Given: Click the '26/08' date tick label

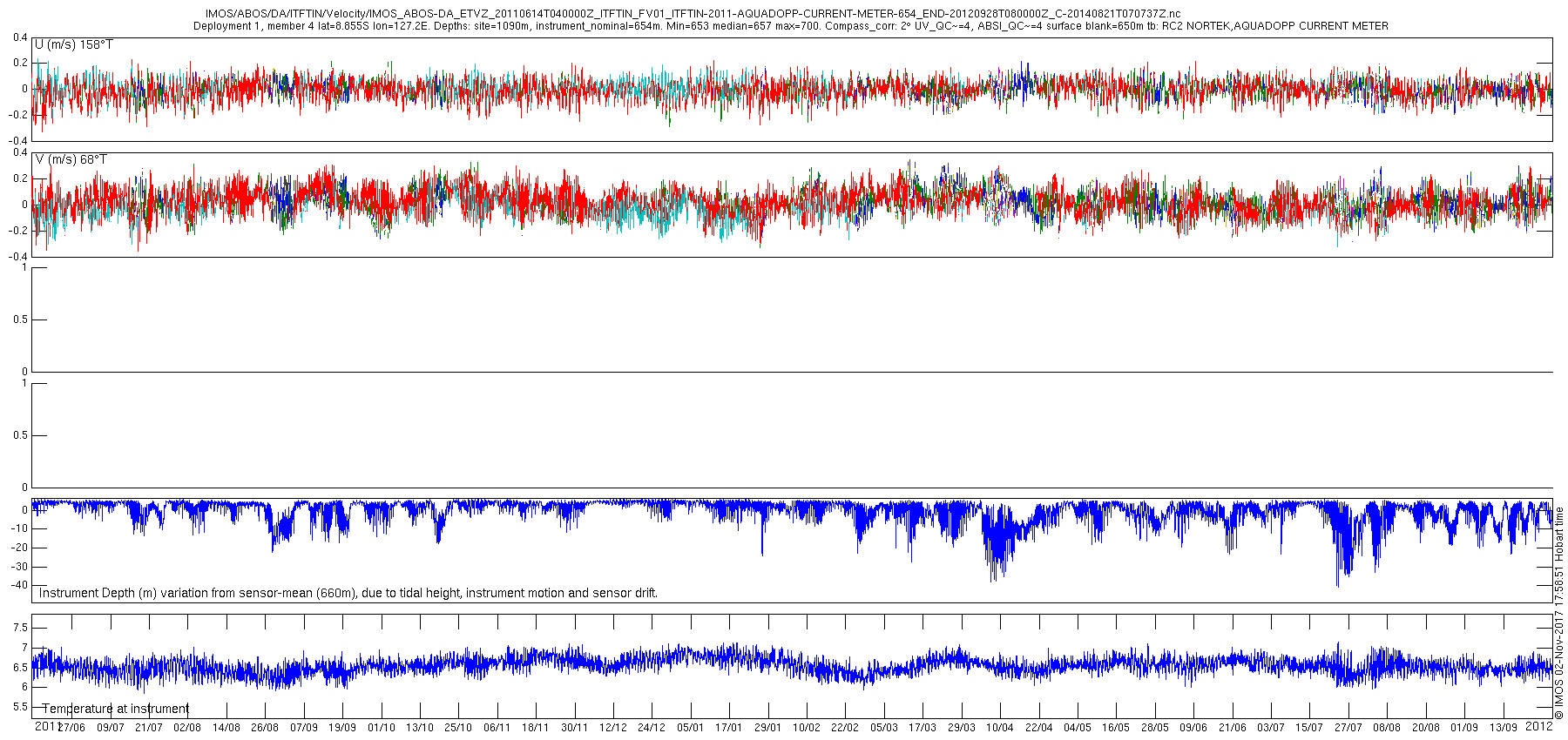Looking at the screenshot, I should (265, 728).
